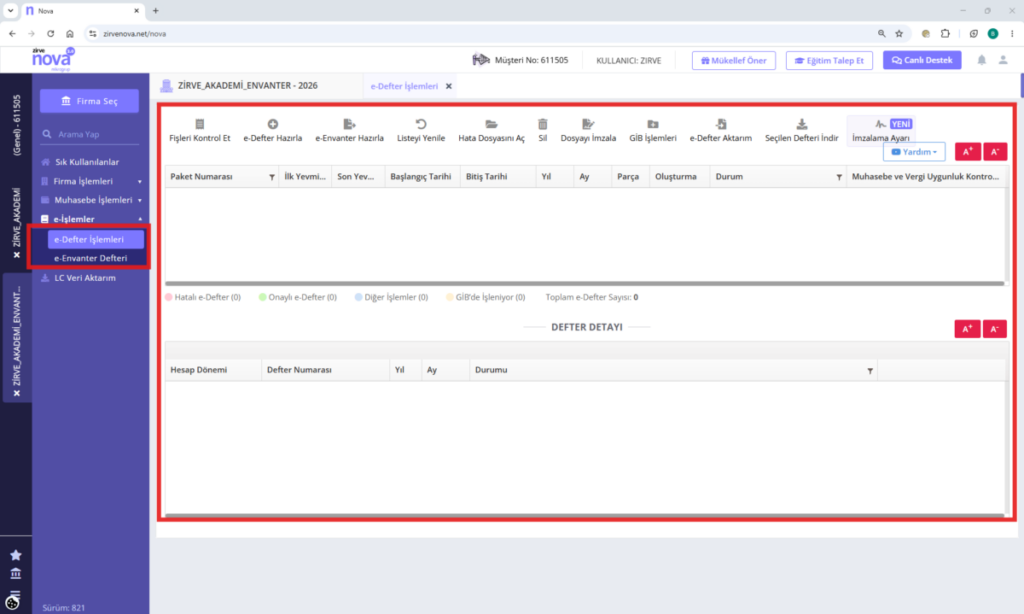The width and height of the screenshot is (1024, 614).
Task: Click Hatalı e-Defter (0) legend
Action: [203, 297]
